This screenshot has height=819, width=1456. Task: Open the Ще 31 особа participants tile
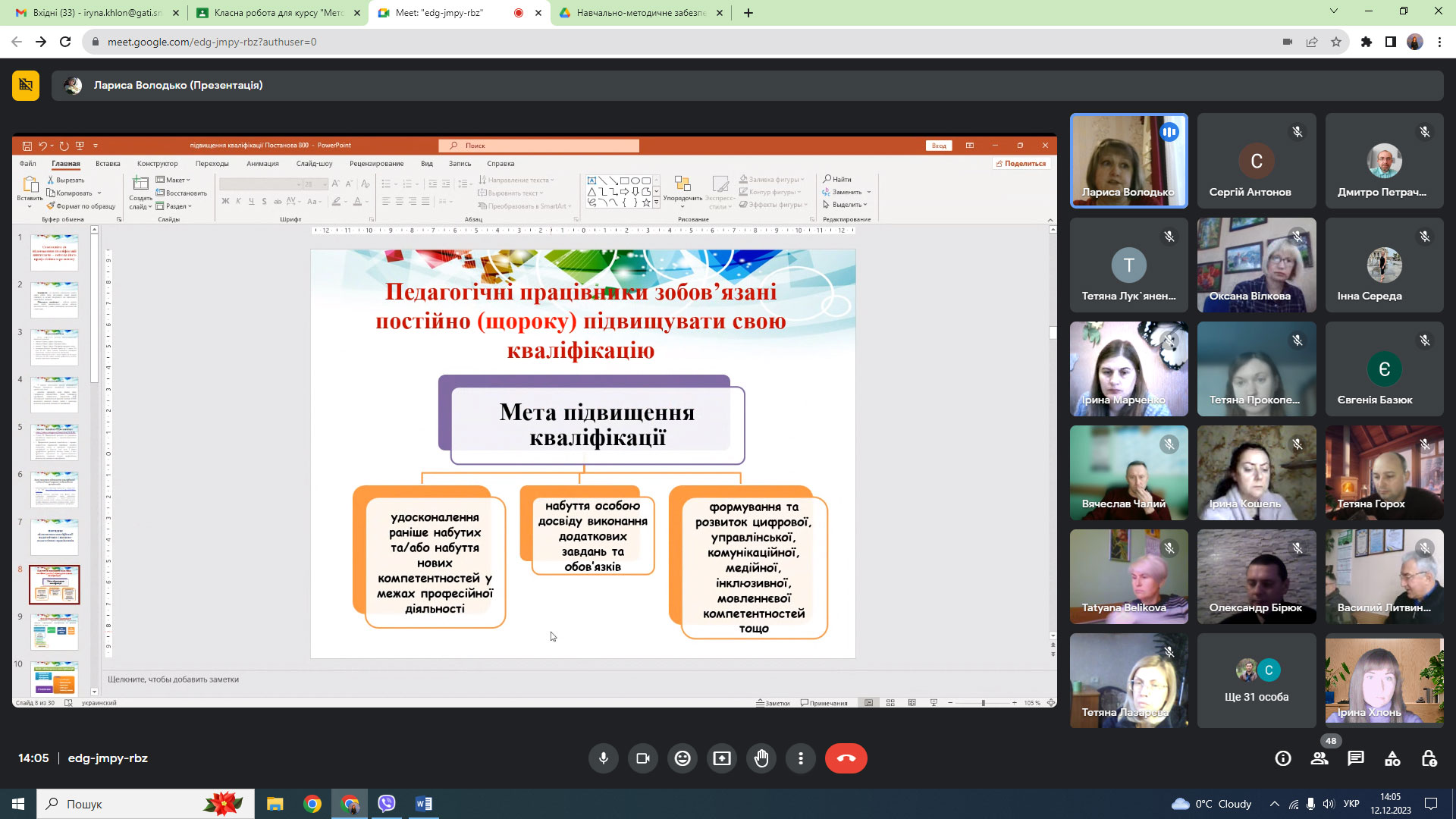[x=1257, y=681]
